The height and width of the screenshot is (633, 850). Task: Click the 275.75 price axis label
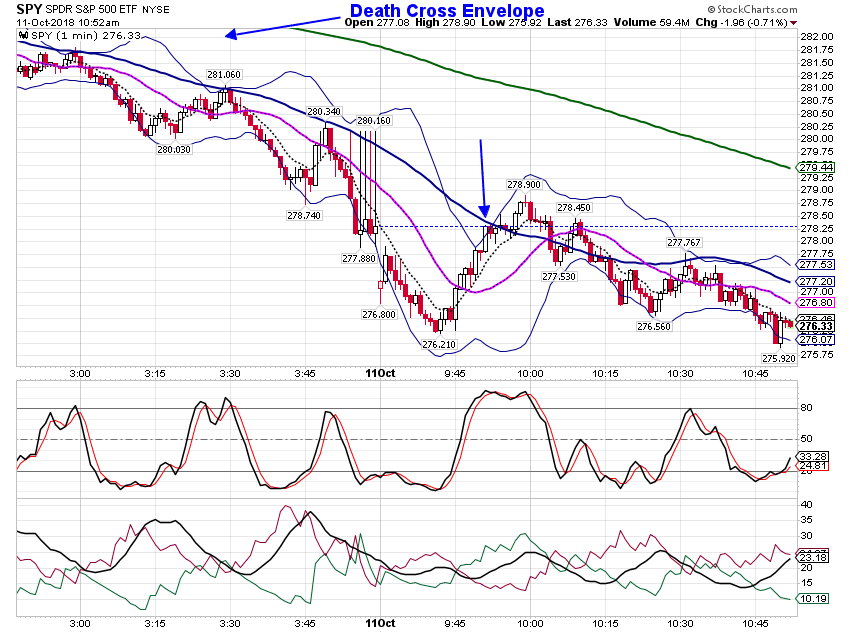817,354
